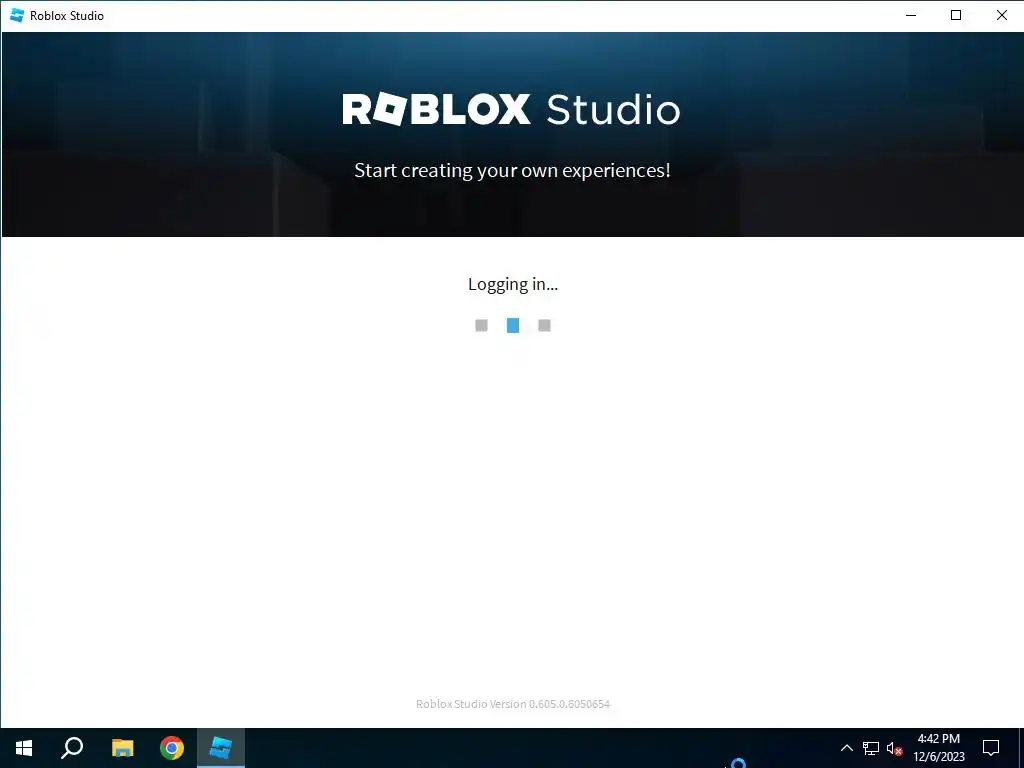This screenshot has height=768, width=1024.
Task: Click the Roblox Studio title bar icon
Action: [x=16, y=15]
